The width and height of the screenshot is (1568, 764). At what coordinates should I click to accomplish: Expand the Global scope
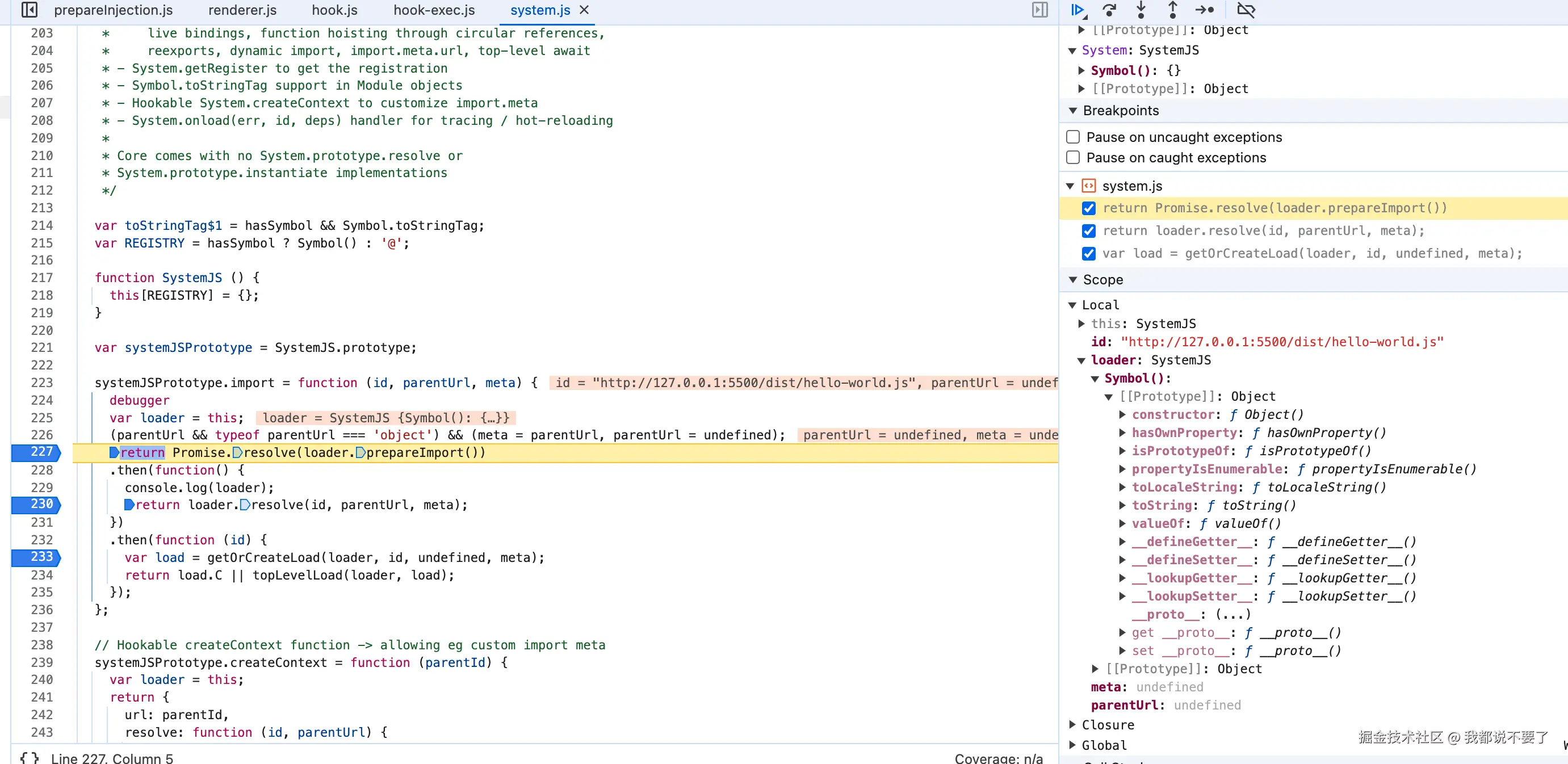pyautogui.click(x=1072, y=745)
